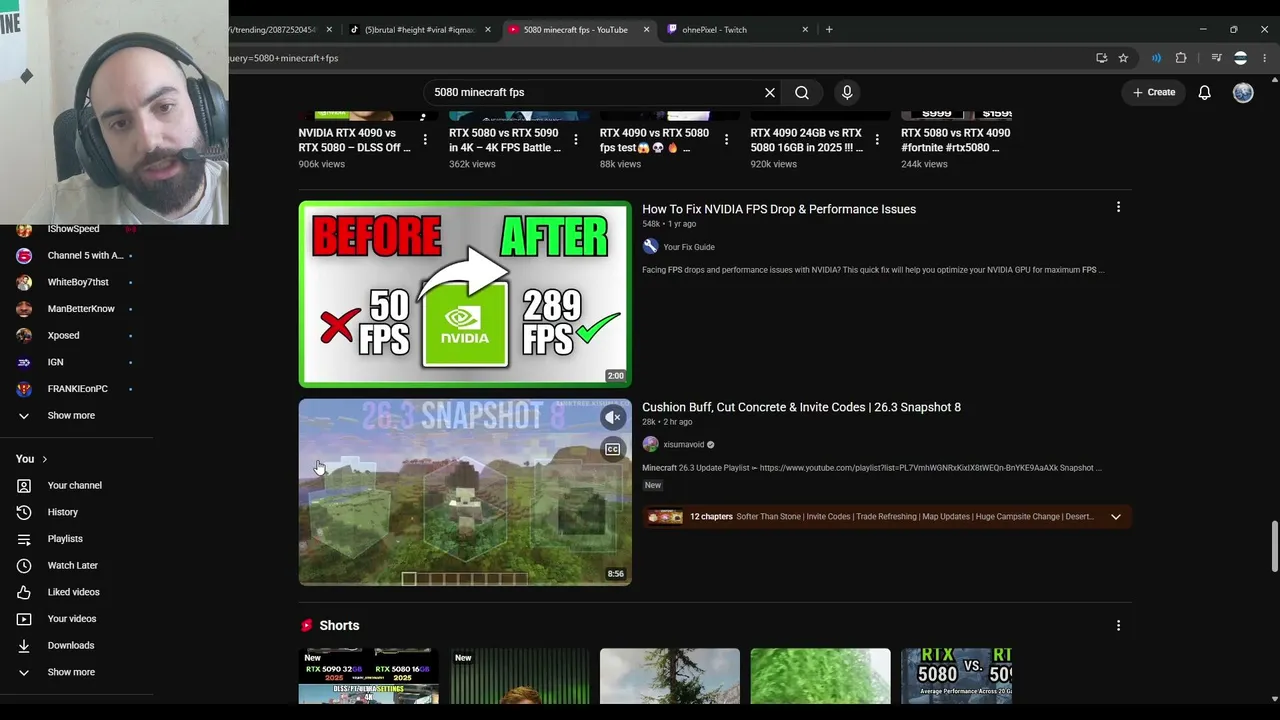Open the IGN subscription channel
The image size is (1280, 720).
55,362
